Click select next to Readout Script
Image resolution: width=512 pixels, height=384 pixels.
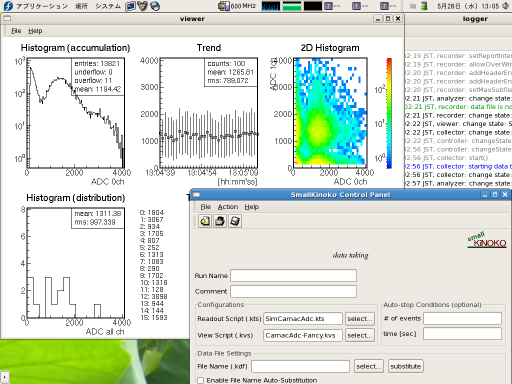click(x=360, y=319)
